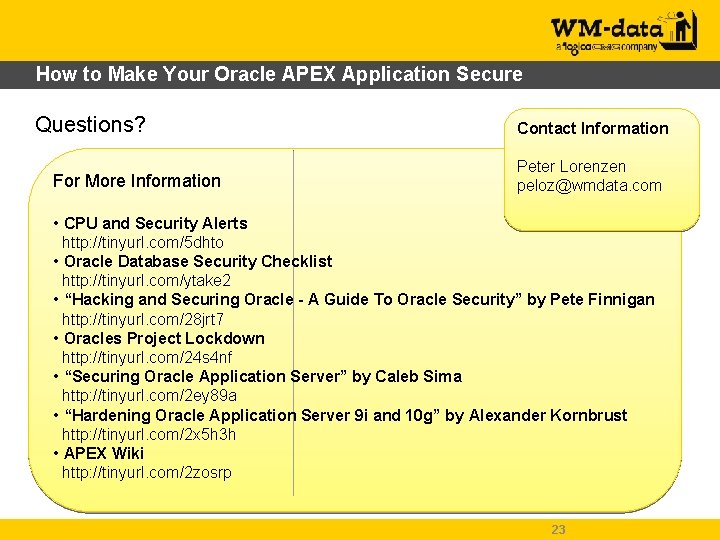Click the 'Questions?' heading

90,124
